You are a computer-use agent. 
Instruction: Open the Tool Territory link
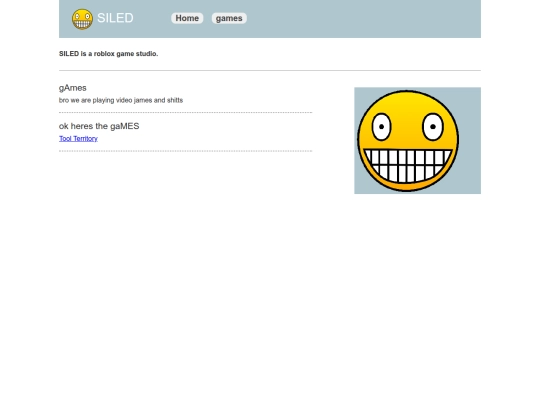pos(78,138)
